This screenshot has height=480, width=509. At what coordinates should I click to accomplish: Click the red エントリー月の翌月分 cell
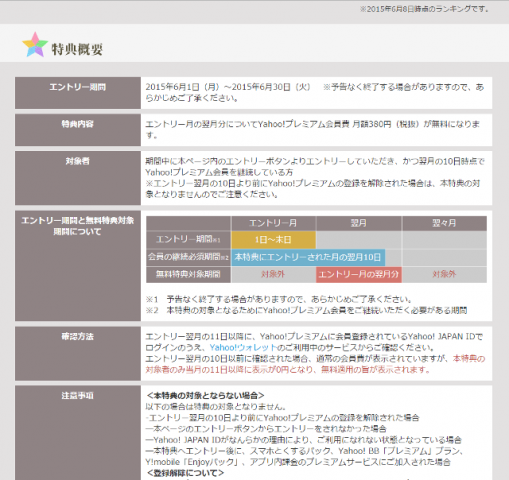point(359,274)
